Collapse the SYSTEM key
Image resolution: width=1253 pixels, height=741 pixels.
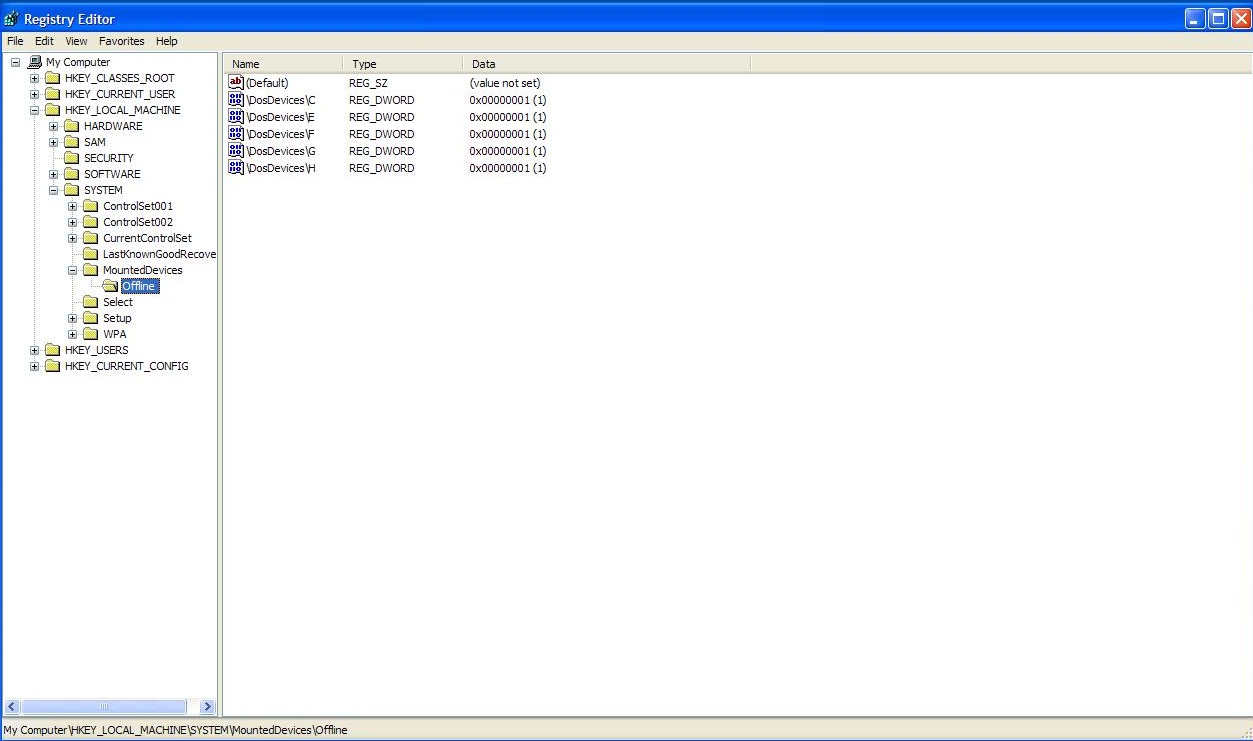pyautogui.click(x=53, y=190)
